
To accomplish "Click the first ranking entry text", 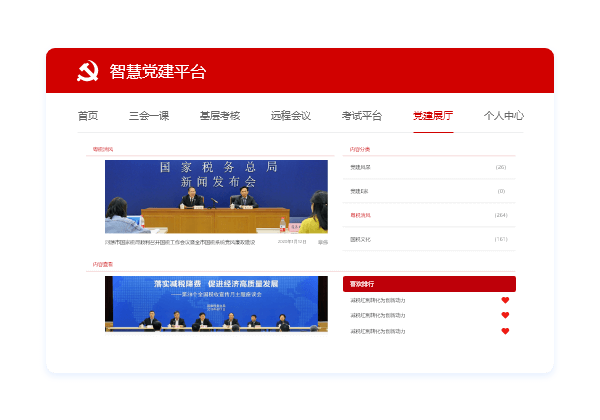I will 378,300.
